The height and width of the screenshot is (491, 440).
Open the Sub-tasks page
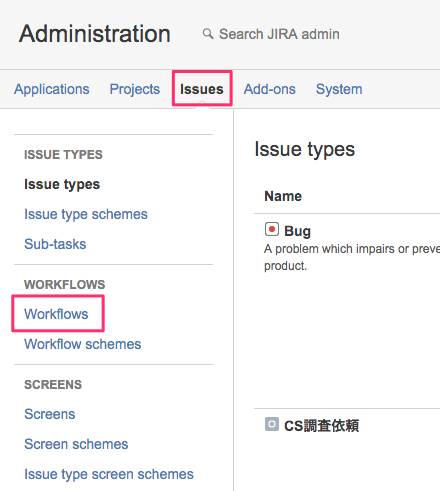point(55,244)
